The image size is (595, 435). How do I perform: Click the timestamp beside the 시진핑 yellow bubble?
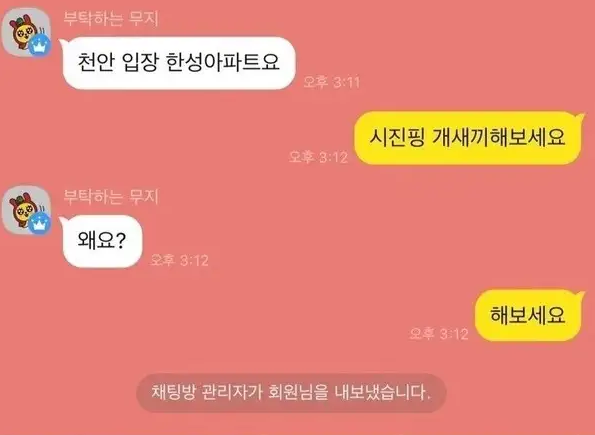(318, 157)
